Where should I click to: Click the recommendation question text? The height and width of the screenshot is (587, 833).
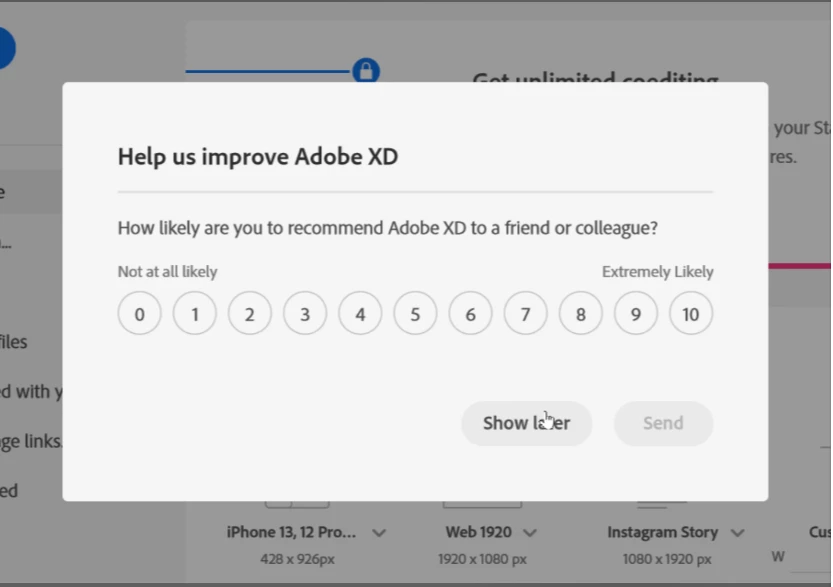(x=388, y=228)
